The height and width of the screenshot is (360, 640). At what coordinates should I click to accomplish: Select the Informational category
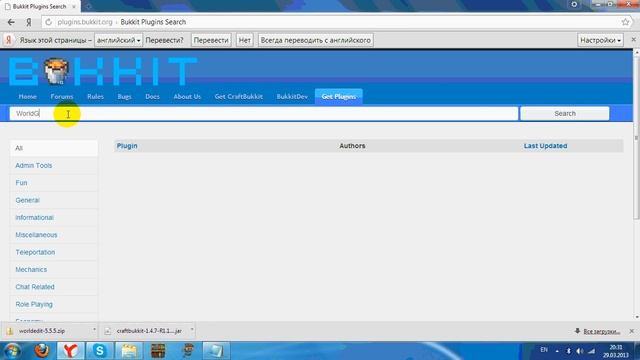pyautogui.click(x=54, y=218)
